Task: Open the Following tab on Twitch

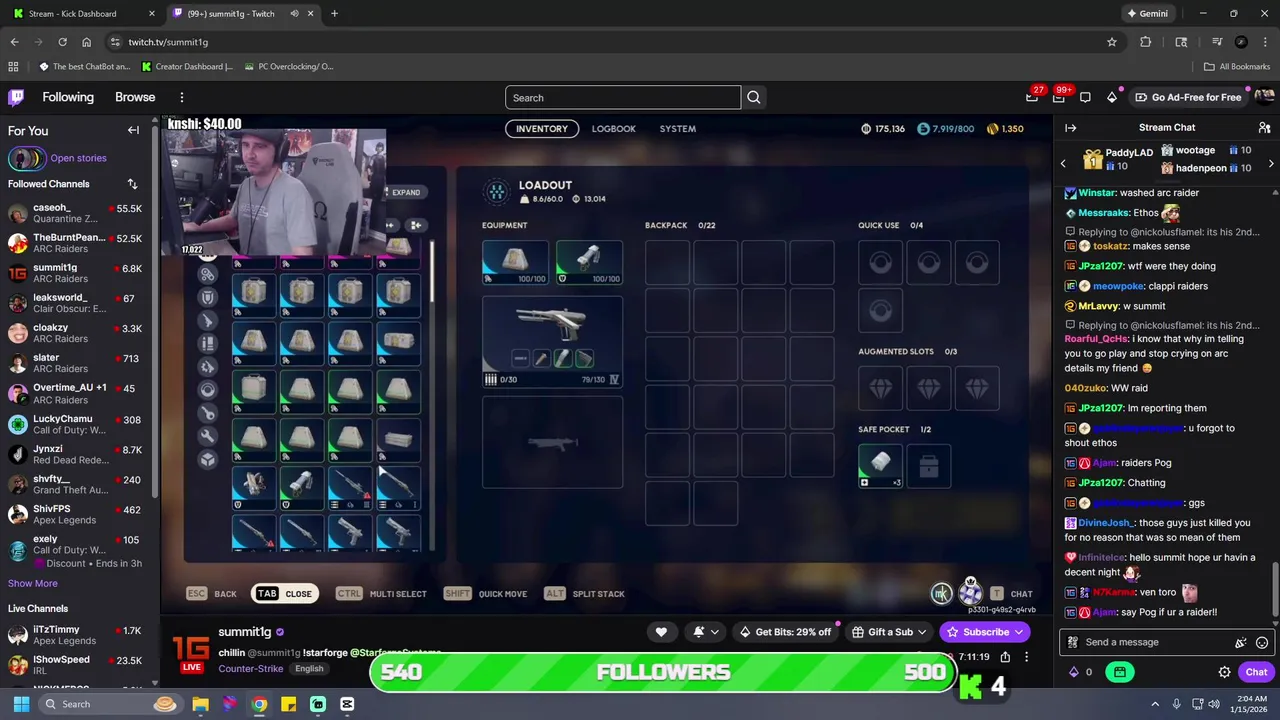Action: point(68,97)
